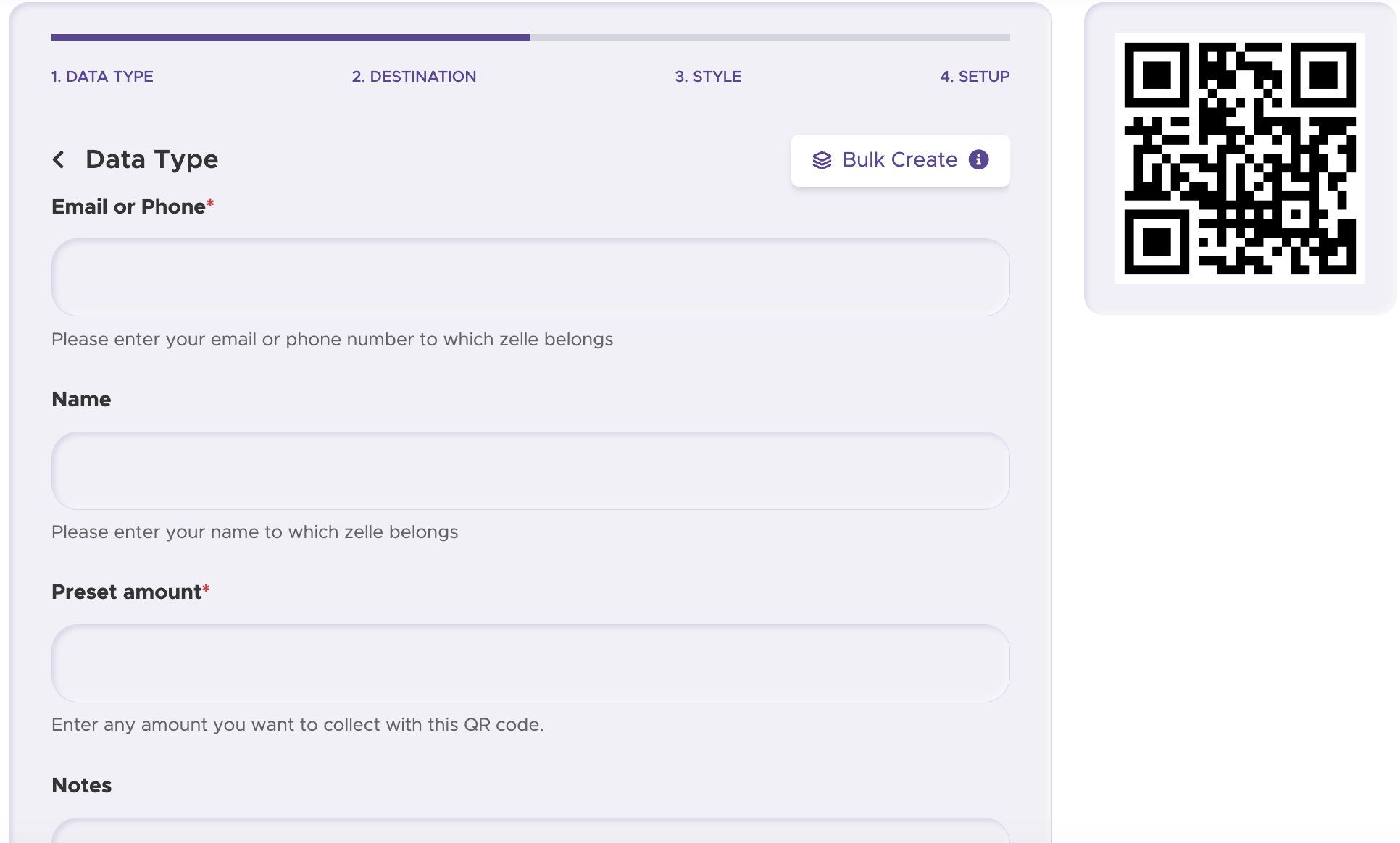This screenshot has width=1400, height=843.
Task: Click the back chevron beside Data Type
Action: [59, 159]
